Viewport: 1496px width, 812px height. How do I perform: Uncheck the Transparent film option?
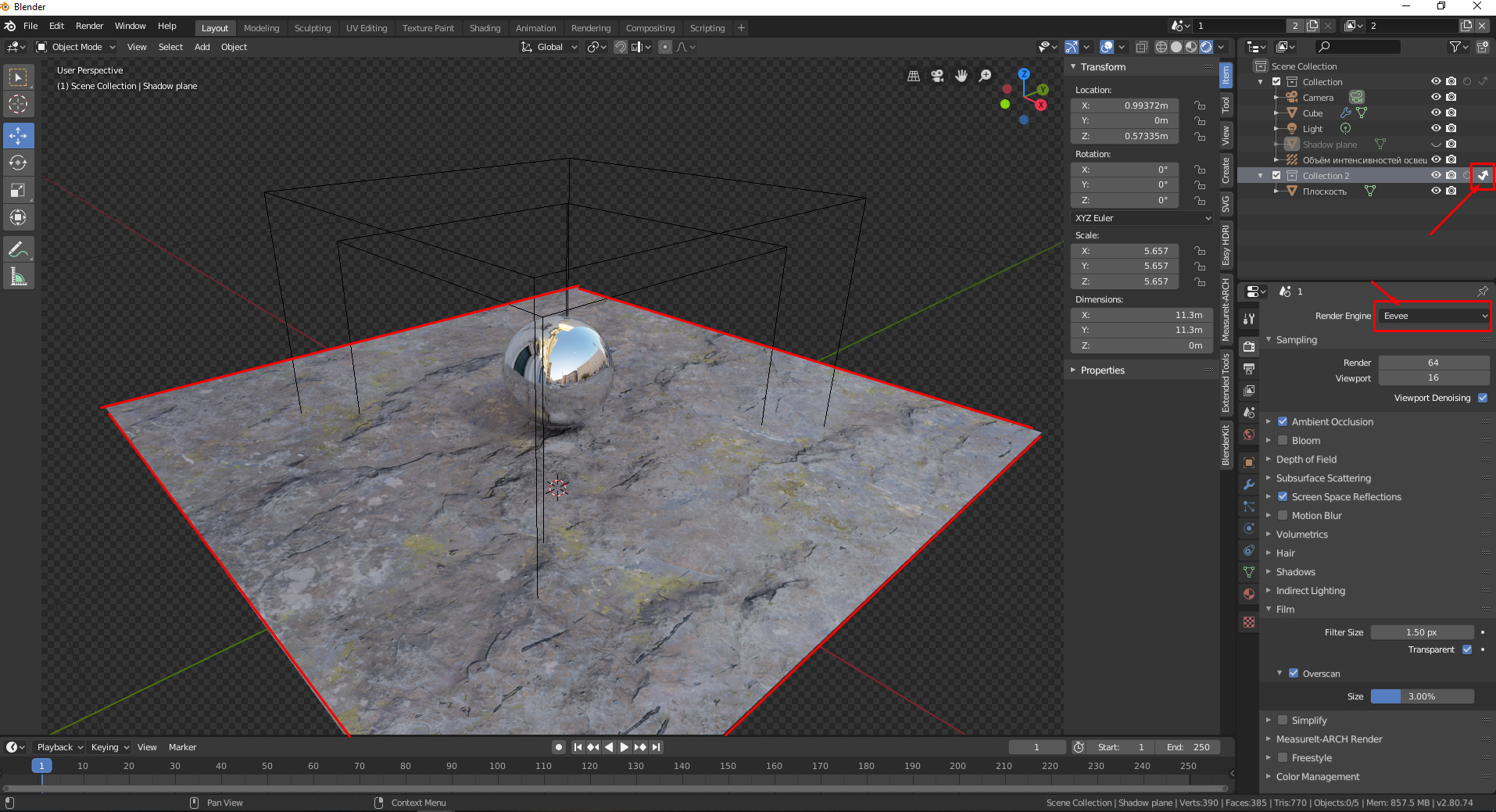[x=1467, y=649]
